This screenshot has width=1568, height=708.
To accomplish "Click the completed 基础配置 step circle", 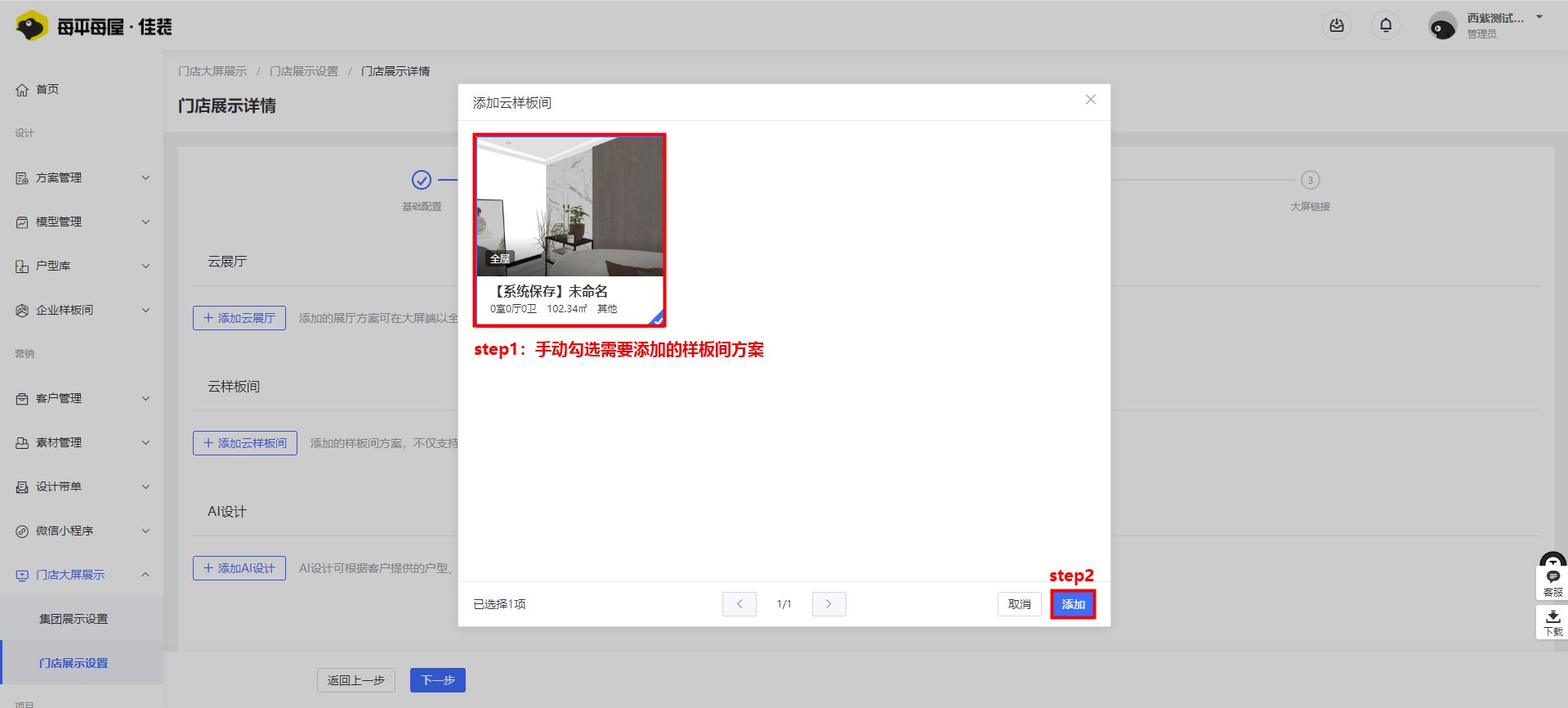I will (x=422, y=180).
